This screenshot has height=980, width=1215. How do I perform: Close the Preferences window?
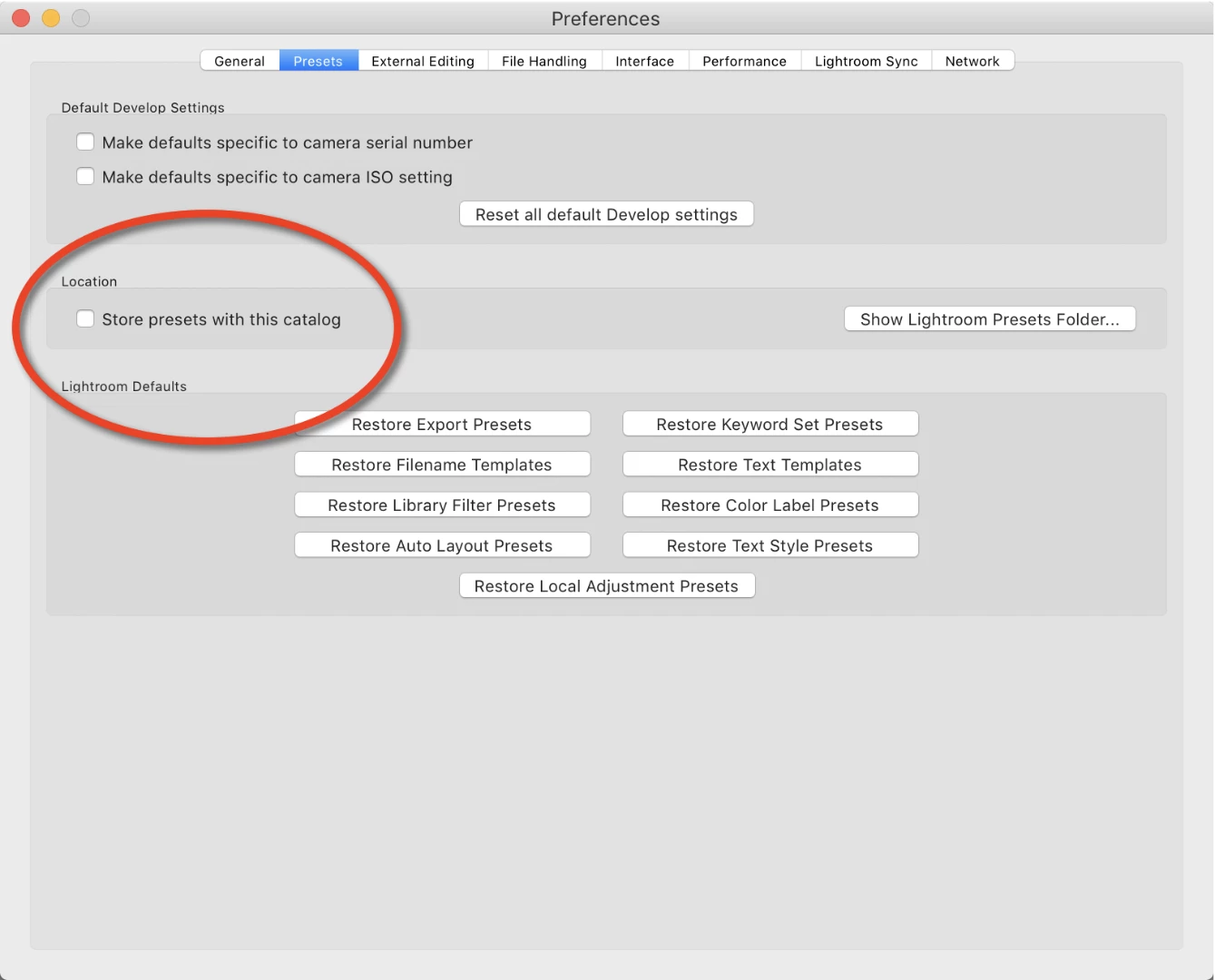(21, 18)
